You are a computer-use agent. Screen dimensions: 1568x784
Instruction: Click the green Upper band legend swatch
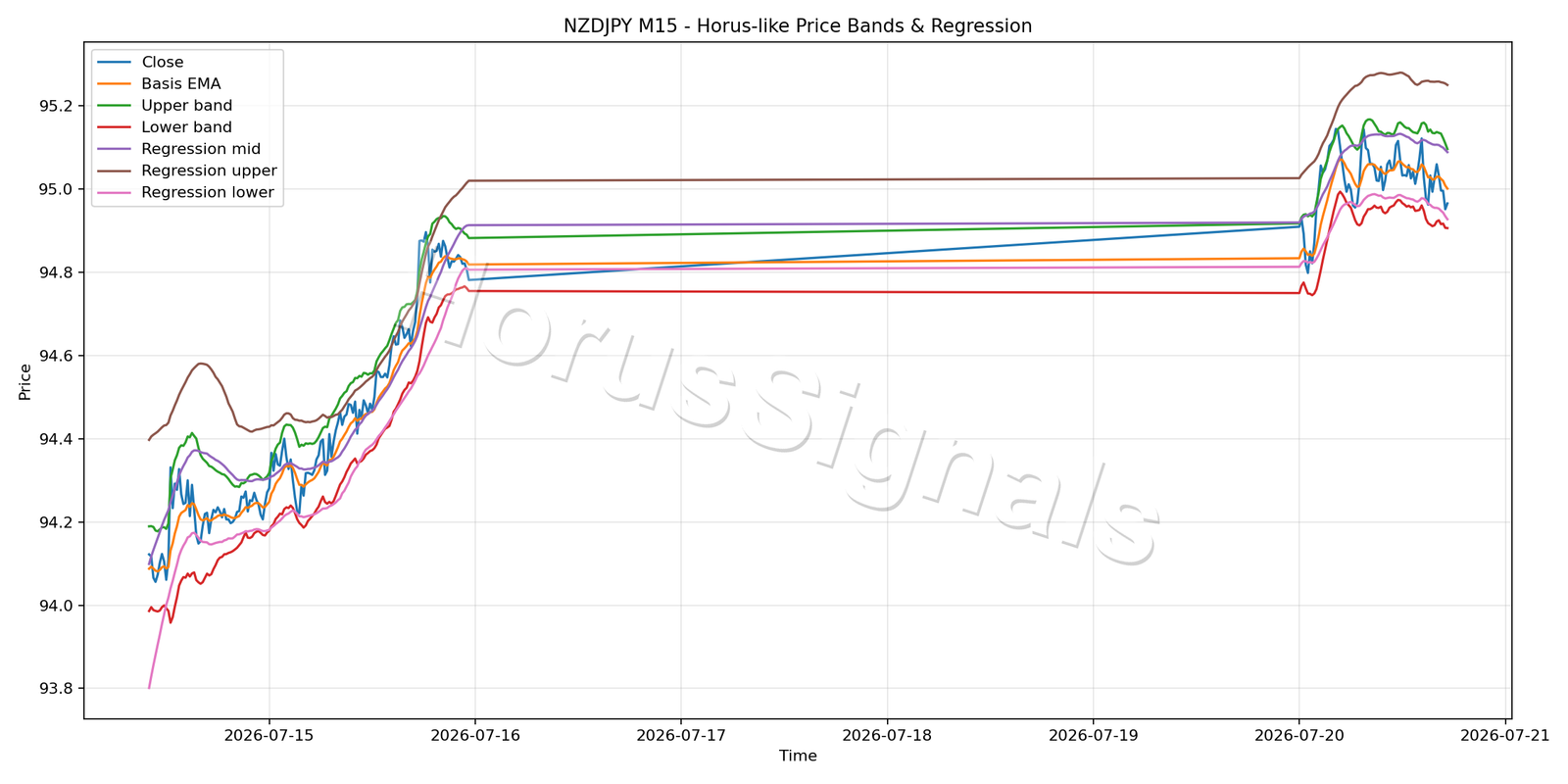click(x=115, y=106)
